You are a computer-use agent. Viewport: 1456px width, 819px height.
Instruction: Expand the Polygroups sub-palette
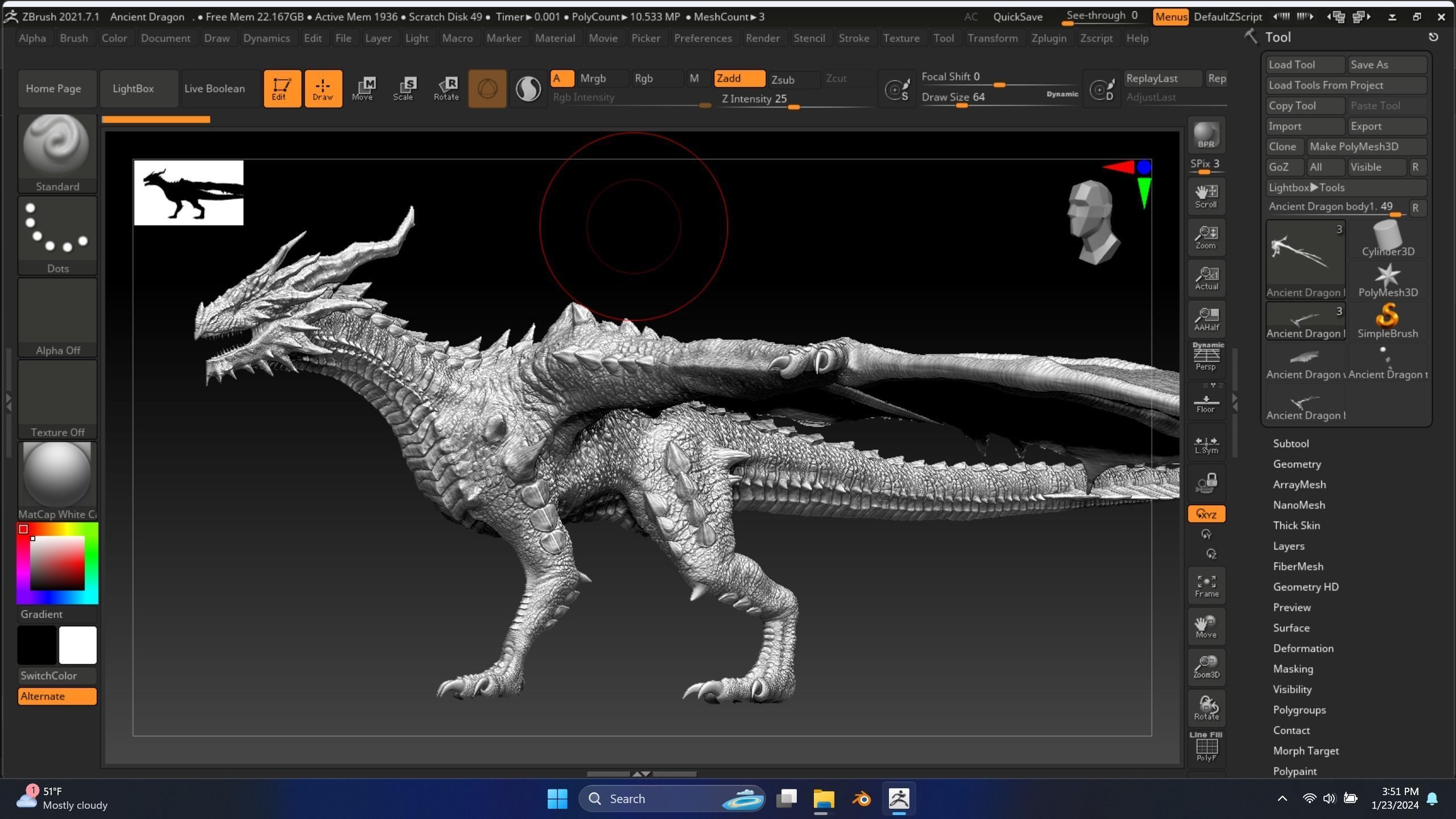tap(1299, 710)
